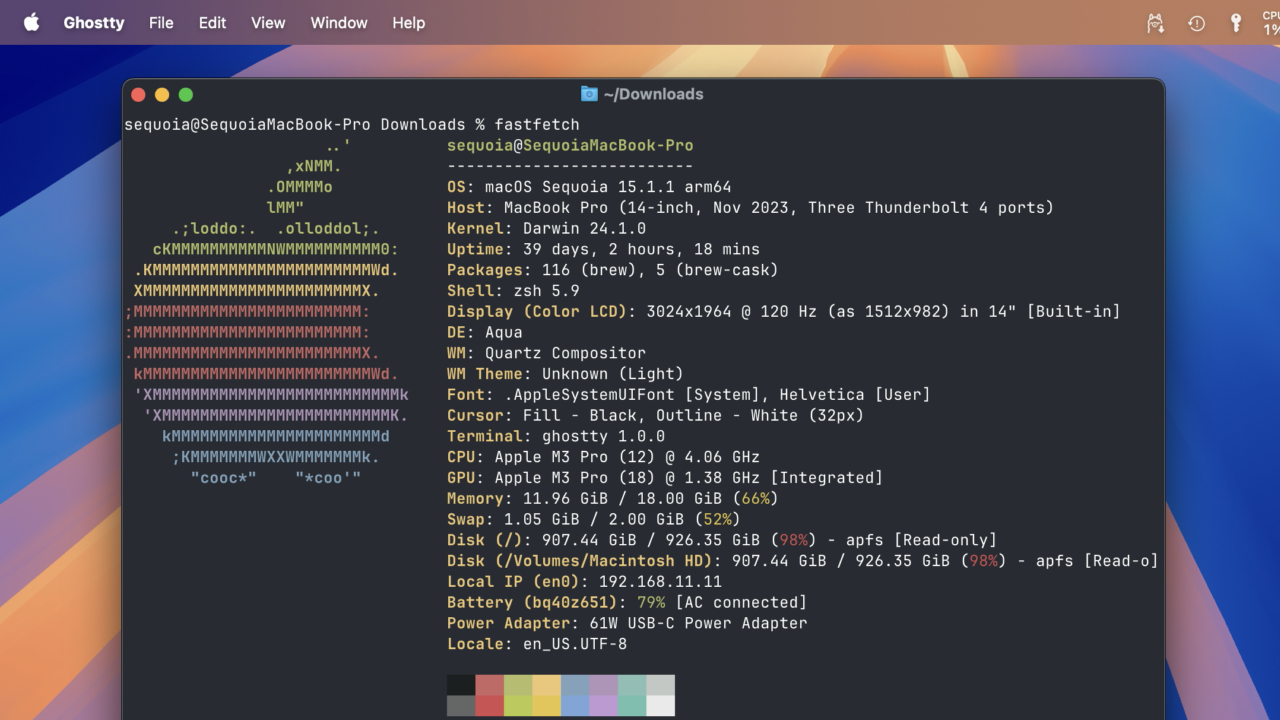This screenshot has height=720, width=1280.
Task: Click the CPU usage indicator in menu bar
Action: pyautogui.click(x=1271, y=23)
